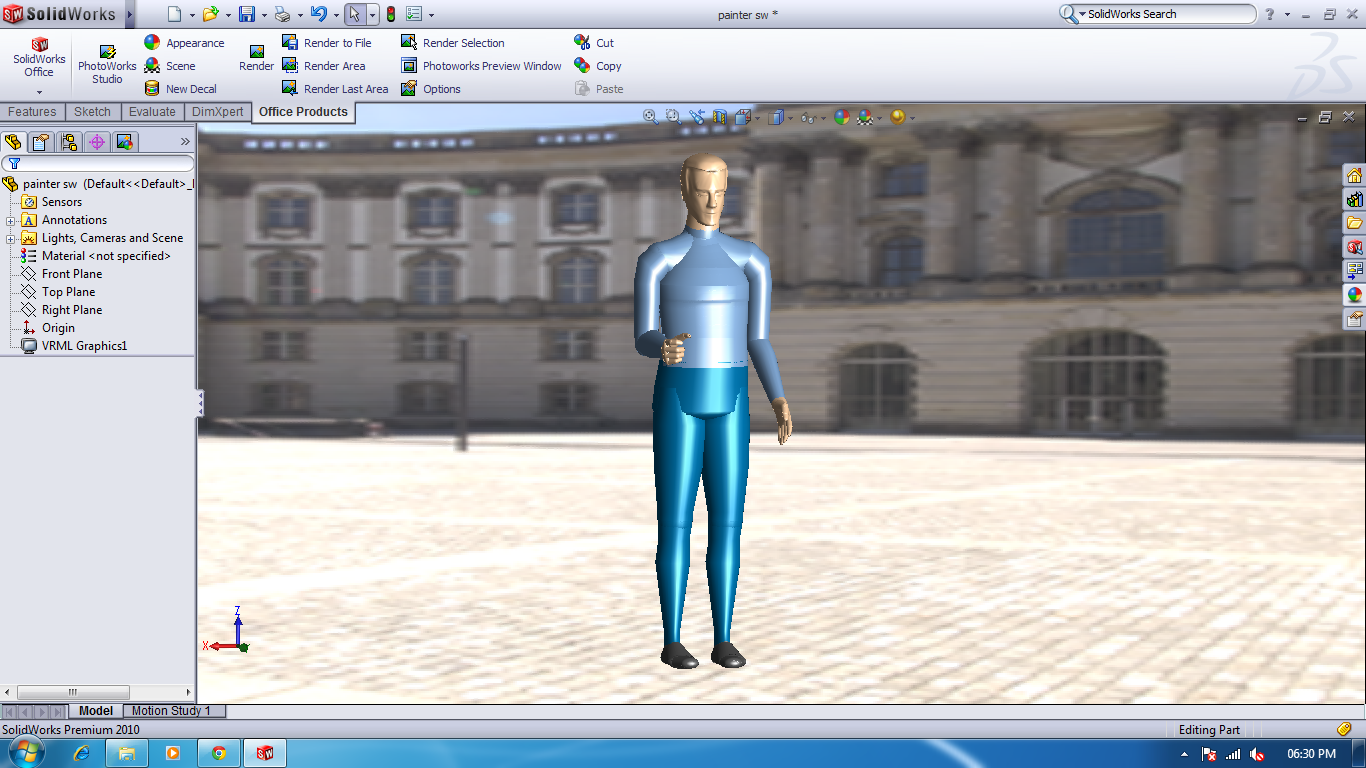Switch to the Sketch tab
This screenshot has width=1366, height=768.
point(93,112)
